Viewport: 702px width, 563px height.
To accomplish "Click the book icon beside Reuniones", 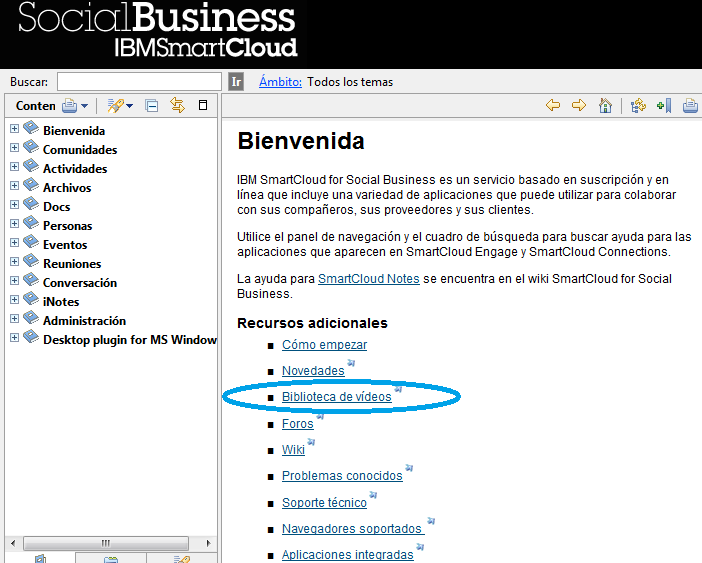I will coord(31,260).
